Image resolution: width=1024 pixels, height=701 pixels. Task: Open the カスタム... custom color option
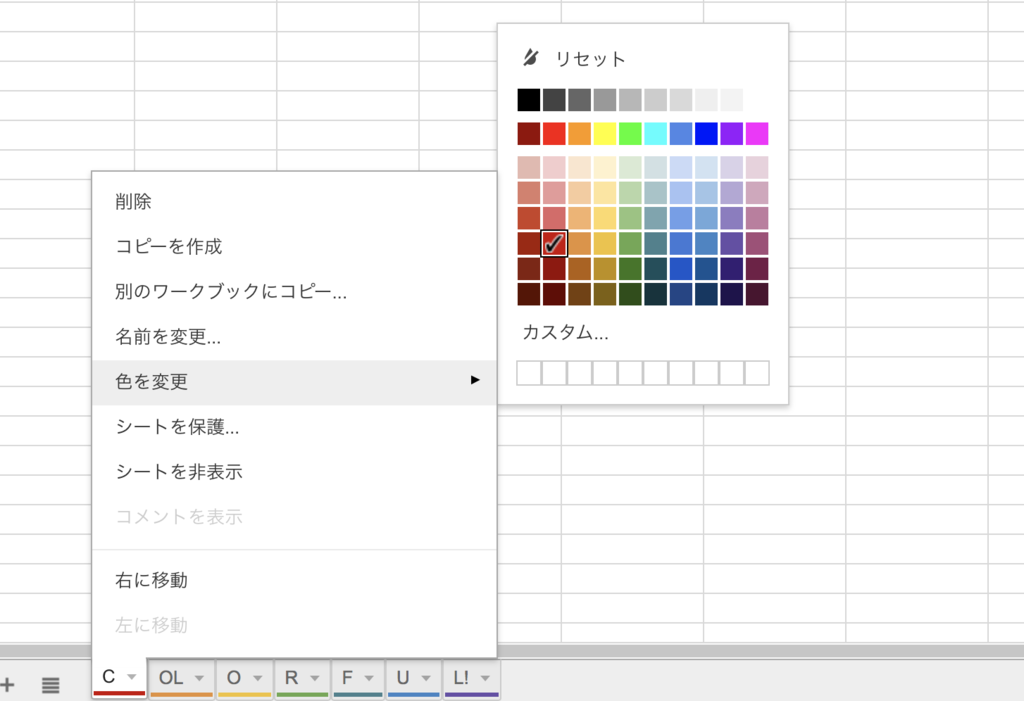pos(566,332)
